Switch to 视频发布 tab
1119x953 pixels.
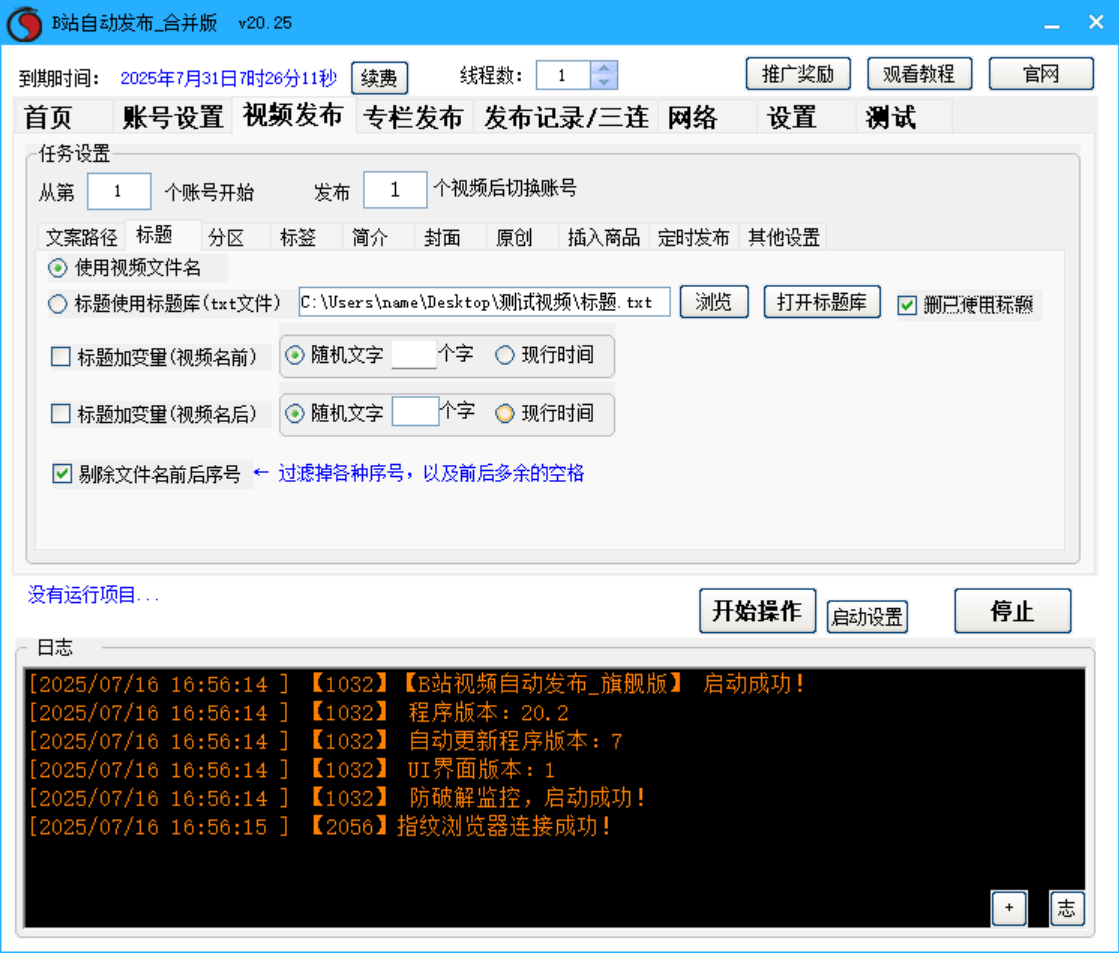pos(293,116)
